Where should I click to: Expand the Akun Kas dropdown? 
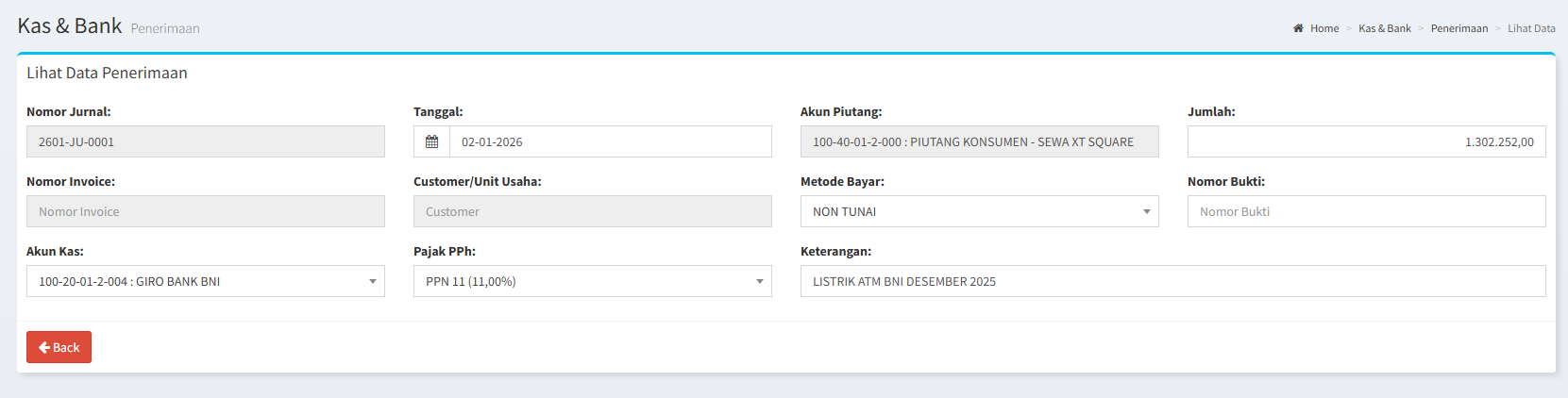205,281
